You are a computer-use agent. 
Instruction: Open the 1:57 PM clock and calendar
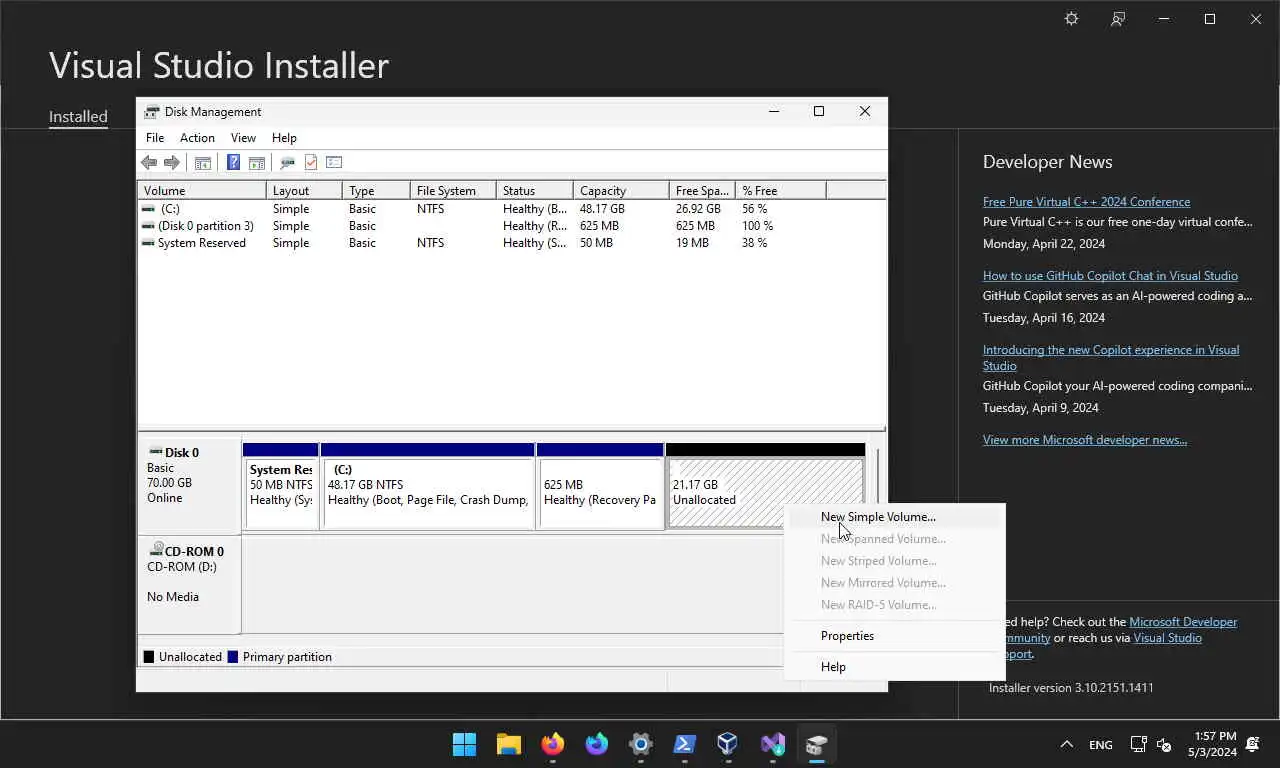point(1213,744)
